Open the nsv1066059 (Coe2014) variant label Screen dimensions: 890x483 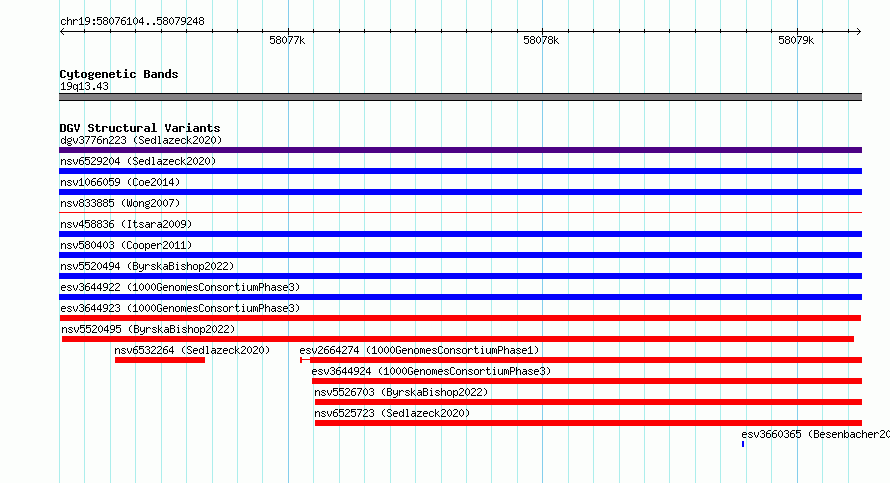tap(120, 182)
